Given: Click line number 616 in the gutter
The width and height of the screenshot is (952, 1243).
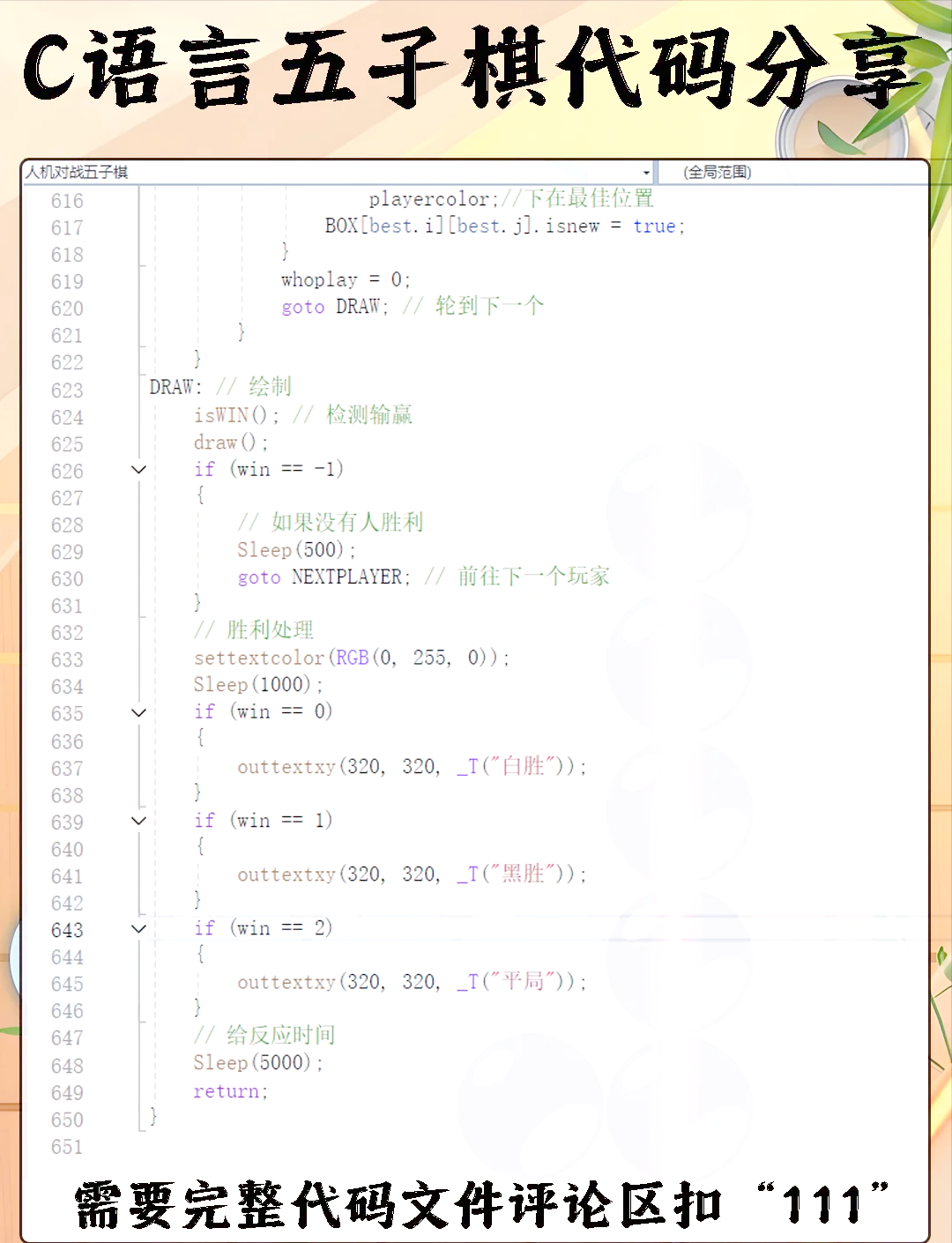Looking at the screenshot, I should point(67,201).
